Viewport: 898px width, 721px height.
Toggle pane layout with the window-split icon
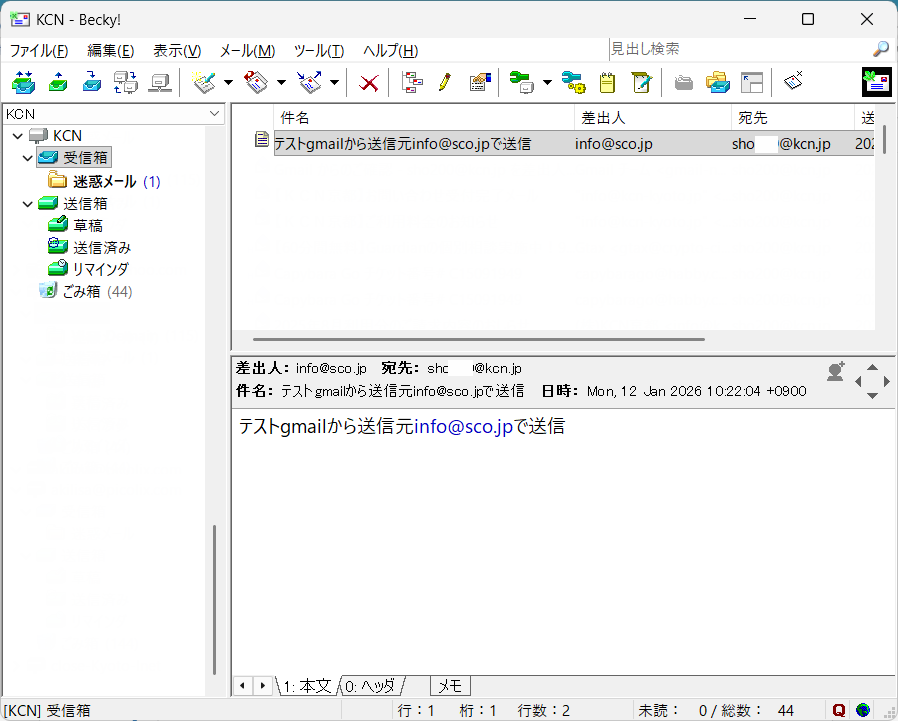tap(753, 82)
